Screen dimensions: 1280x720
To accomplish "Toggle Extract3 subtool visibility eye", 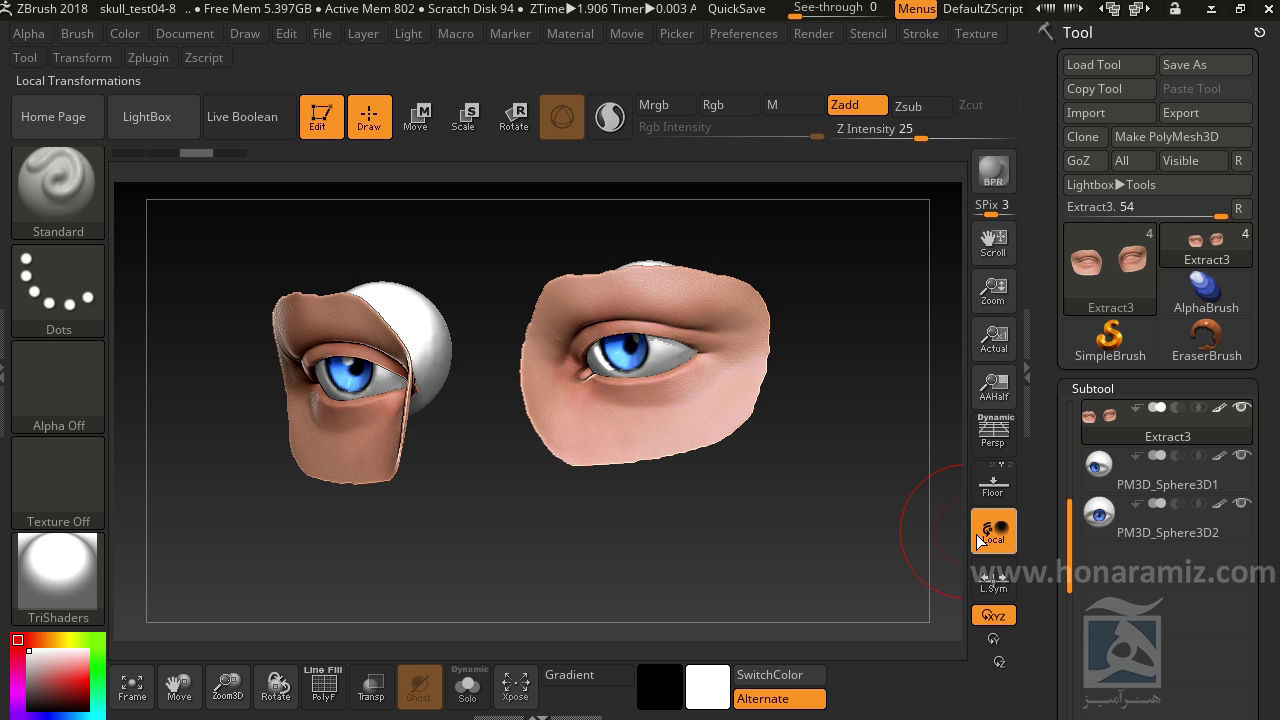I will (x=1241, y=407).
